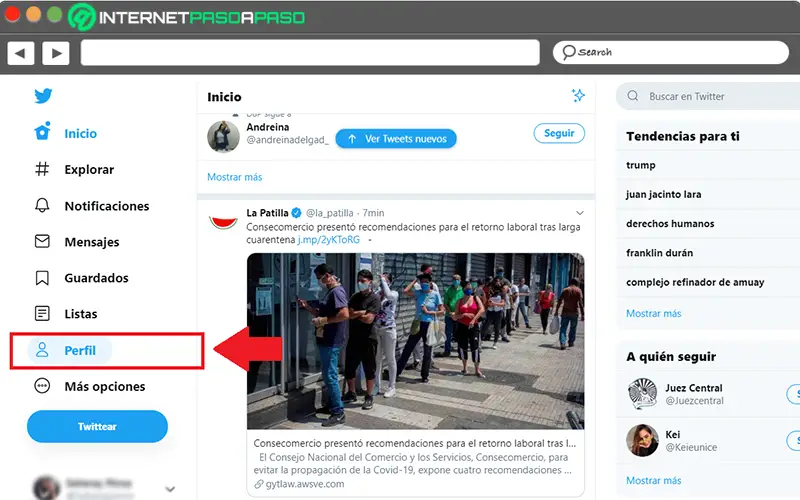Click the browser address bar

[310, 53]
